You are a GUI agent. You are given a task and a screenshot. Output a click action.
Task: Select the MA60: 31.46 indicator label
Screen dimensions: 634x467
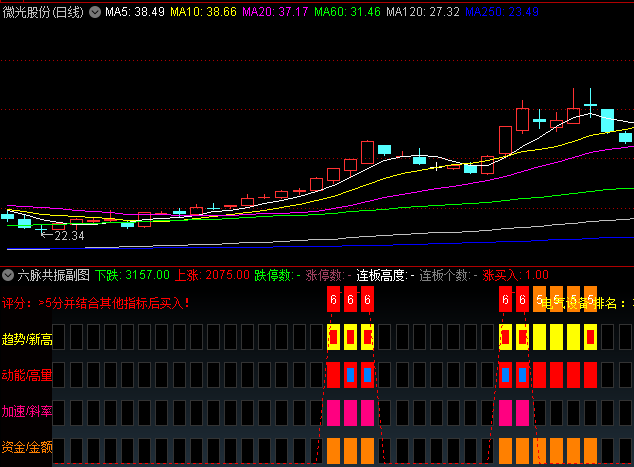347,12
